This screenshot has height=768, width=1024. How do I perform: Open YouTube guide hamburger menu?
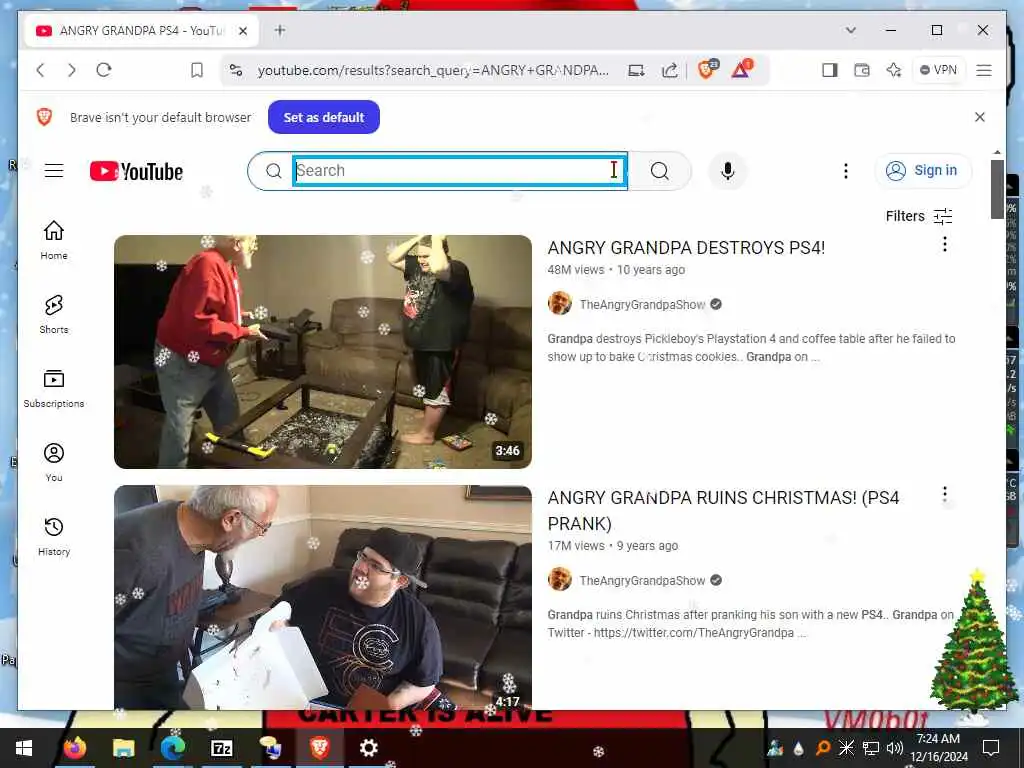click(x=54, y=171)
